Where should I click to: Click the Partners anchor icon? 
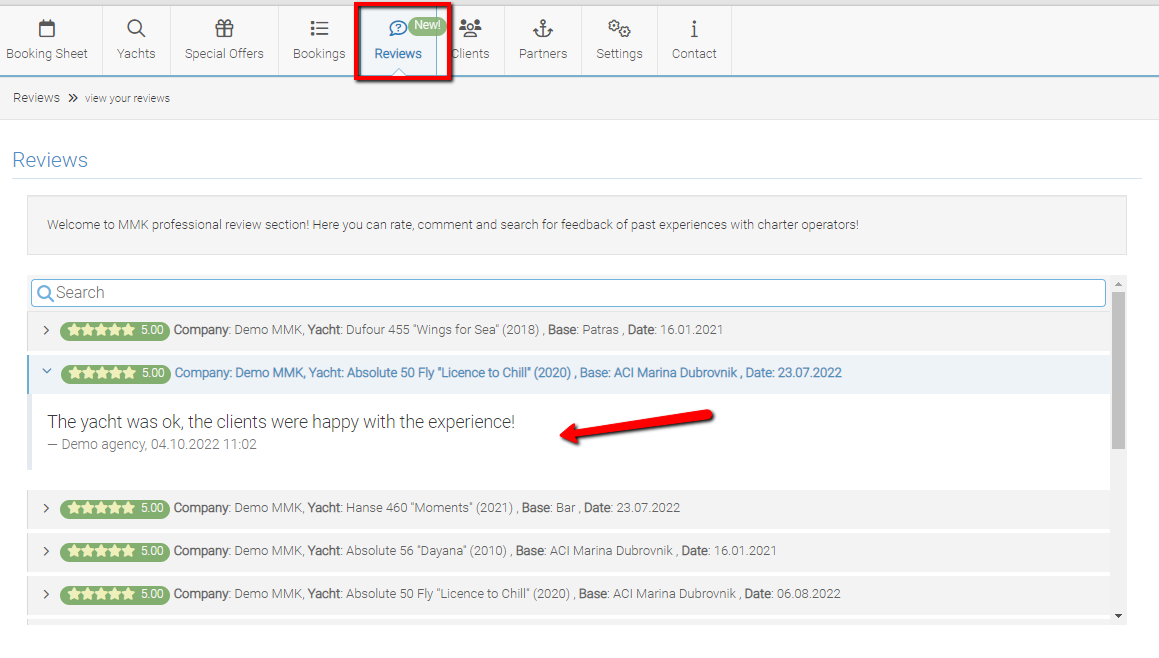[543, 29]
